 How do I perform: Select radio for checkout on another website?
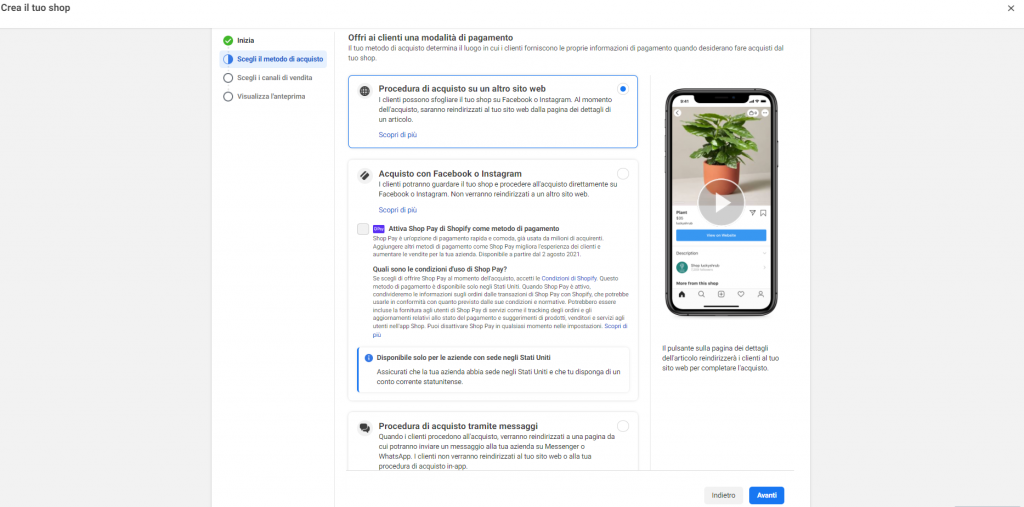(623, 89)
